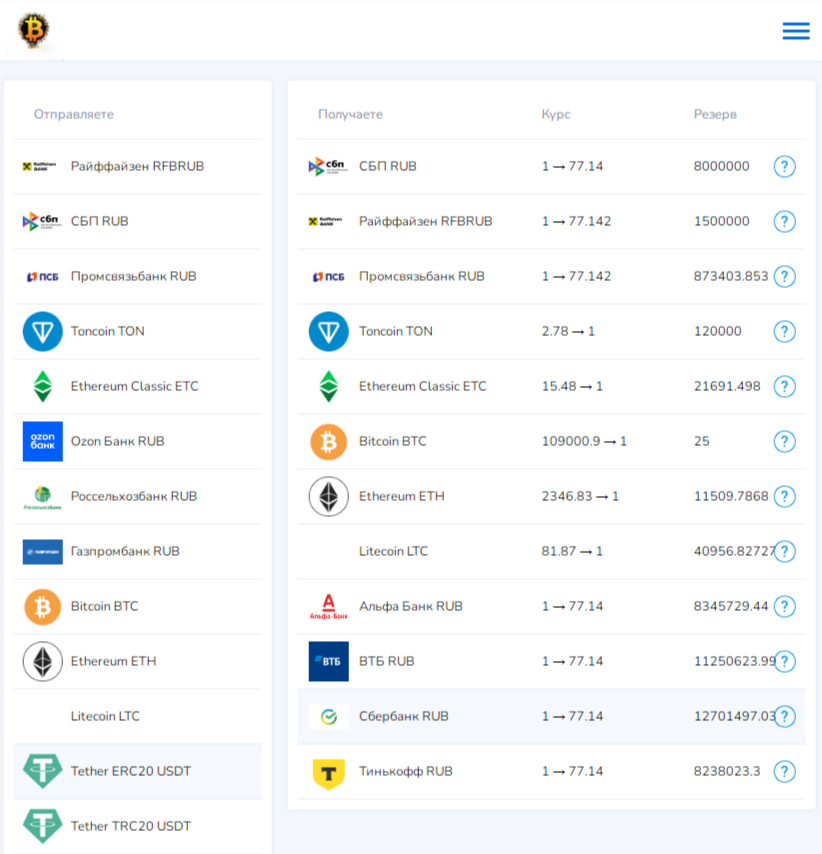The image size is (822, 854).
Task: Open the hamburger menu
Action: tap(796, 31)
